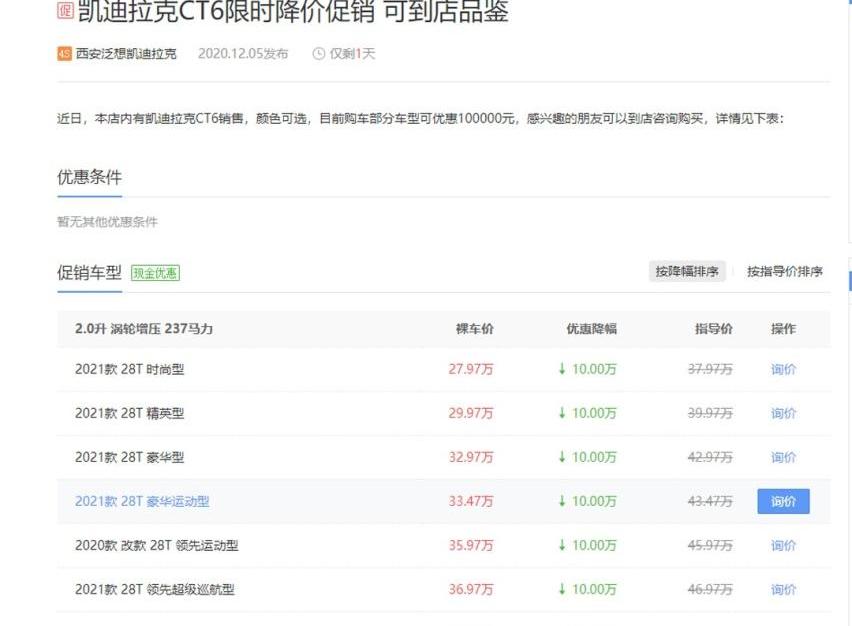Click the 10.00万 discount in 时尚型 row
This screenshot has height=626, width=852.
pyautogui.click(x=587, y=370)
